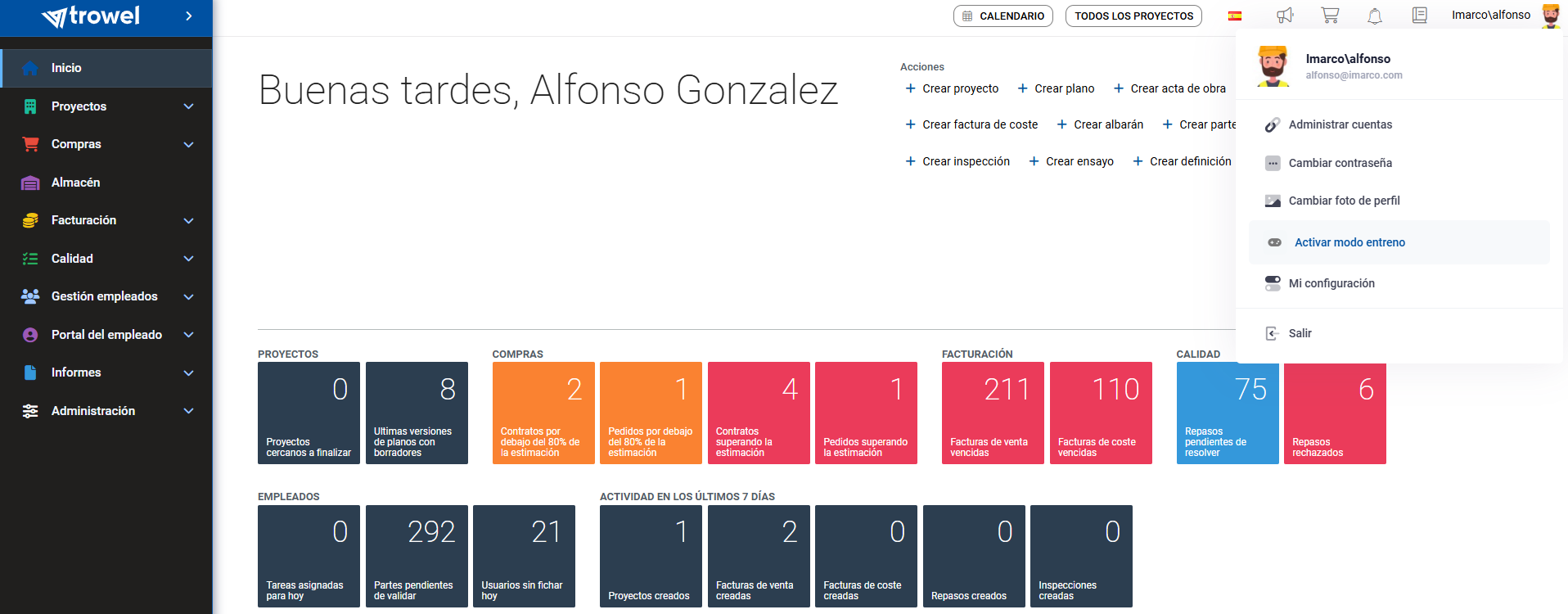Click the Almacén warehouse icon
Viewport: 1568px width, 614px height.
[30, 183]
